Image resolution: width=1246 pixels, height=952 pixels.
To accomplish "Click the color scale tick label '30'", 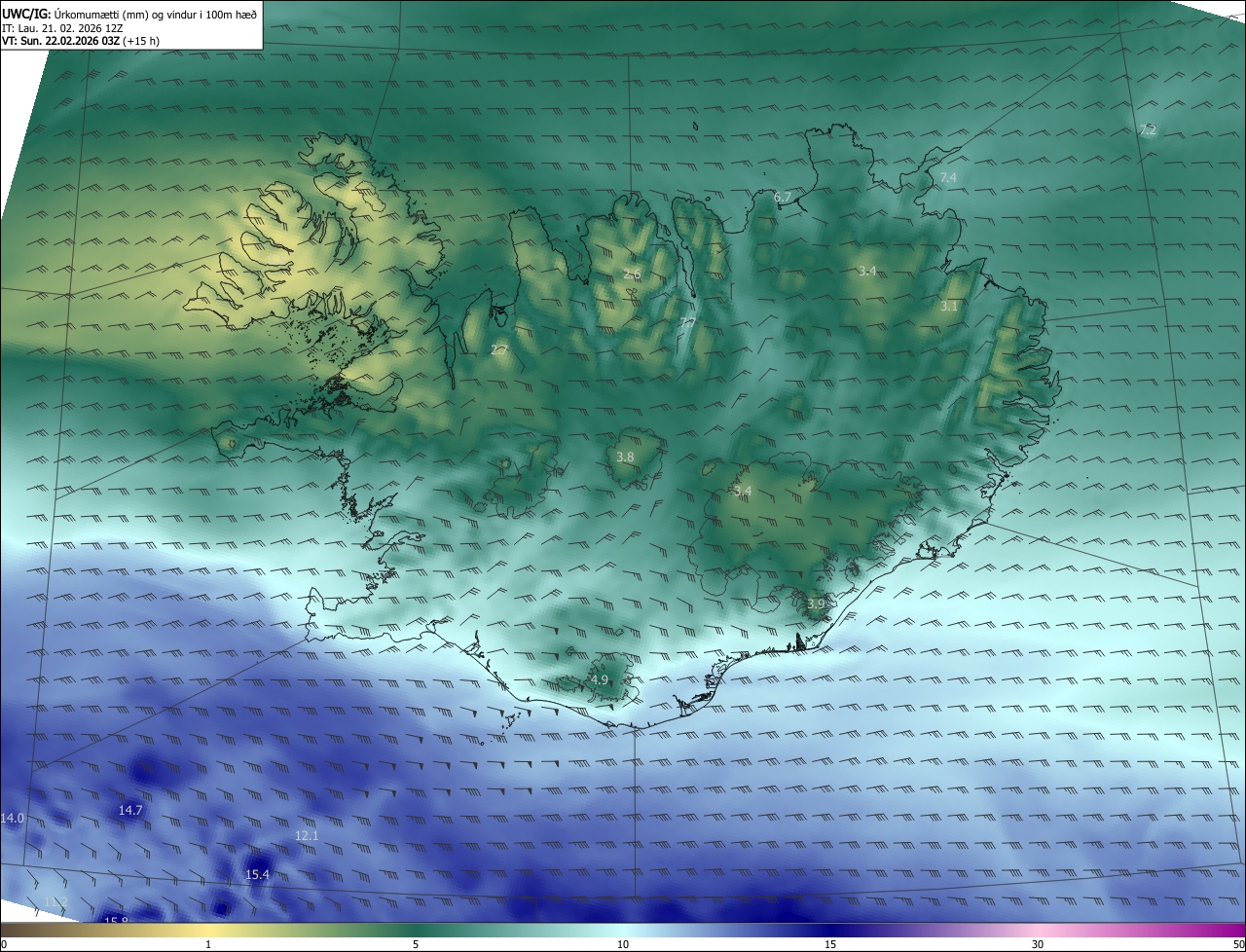I will point(1038,944).
